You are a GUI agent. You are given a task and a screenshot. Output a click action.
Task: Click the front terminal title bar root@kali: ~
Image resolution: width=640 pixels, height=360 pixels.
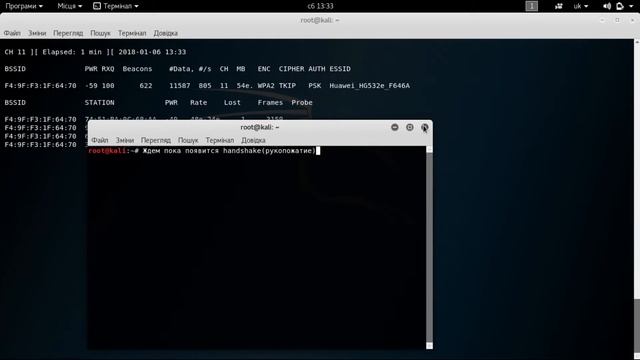tap(260, 127)
